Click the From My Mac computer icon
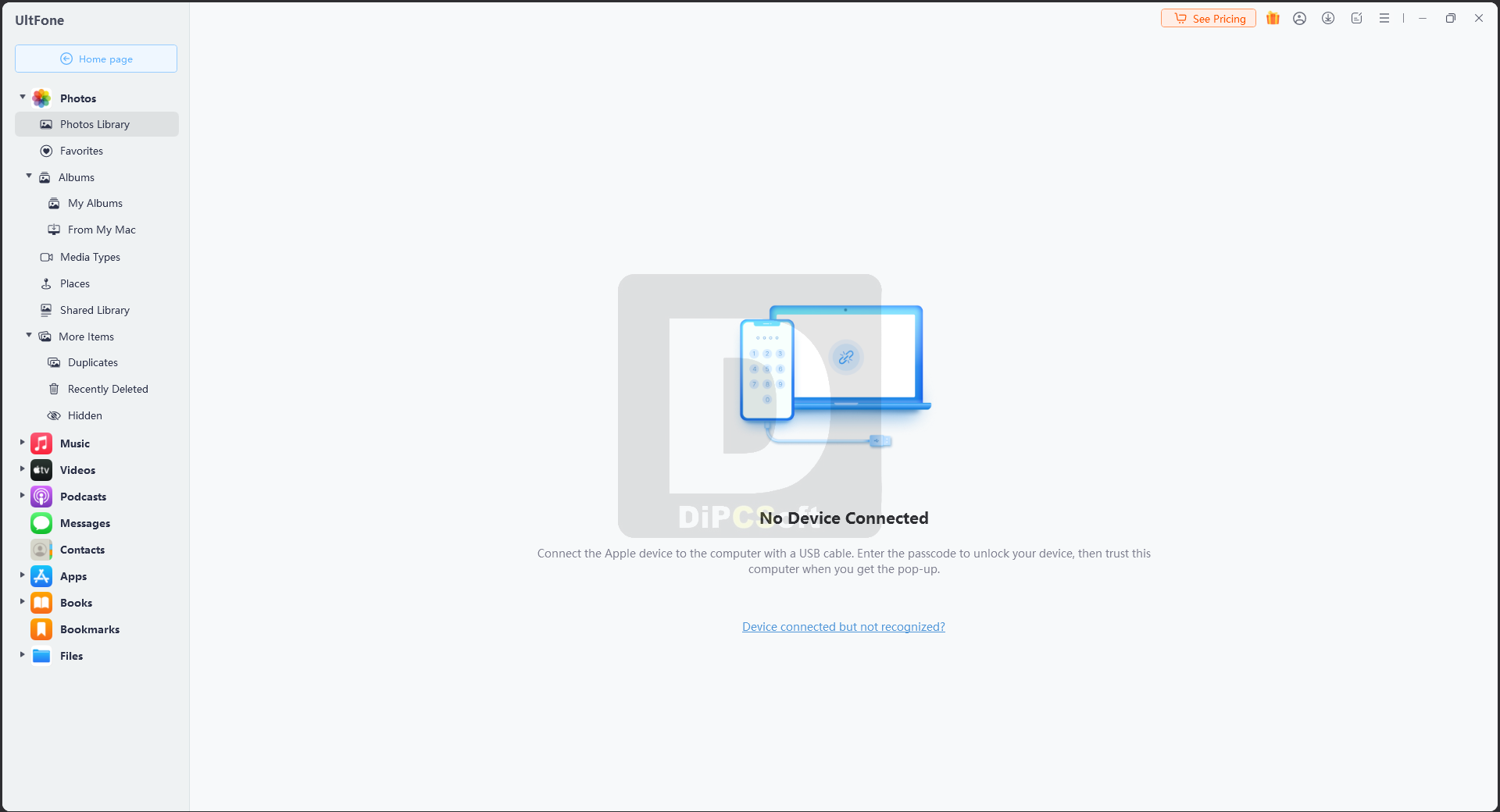Viewport: 1500px width, 812px height. tap(54, 230)
